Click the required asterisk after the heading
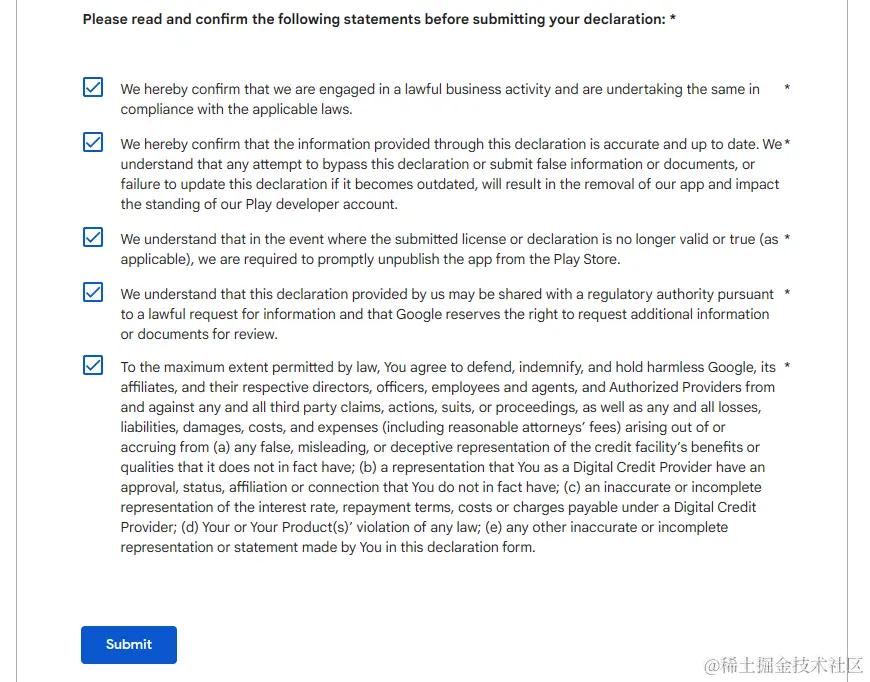 pos(673,19)
